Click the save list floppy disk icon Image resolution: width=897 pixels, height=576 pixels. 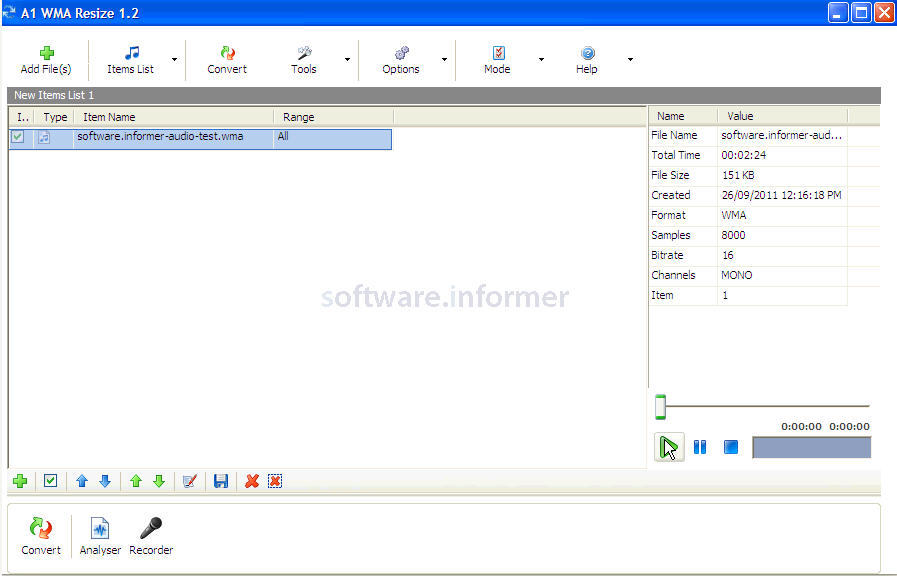(x=221, y=481)
